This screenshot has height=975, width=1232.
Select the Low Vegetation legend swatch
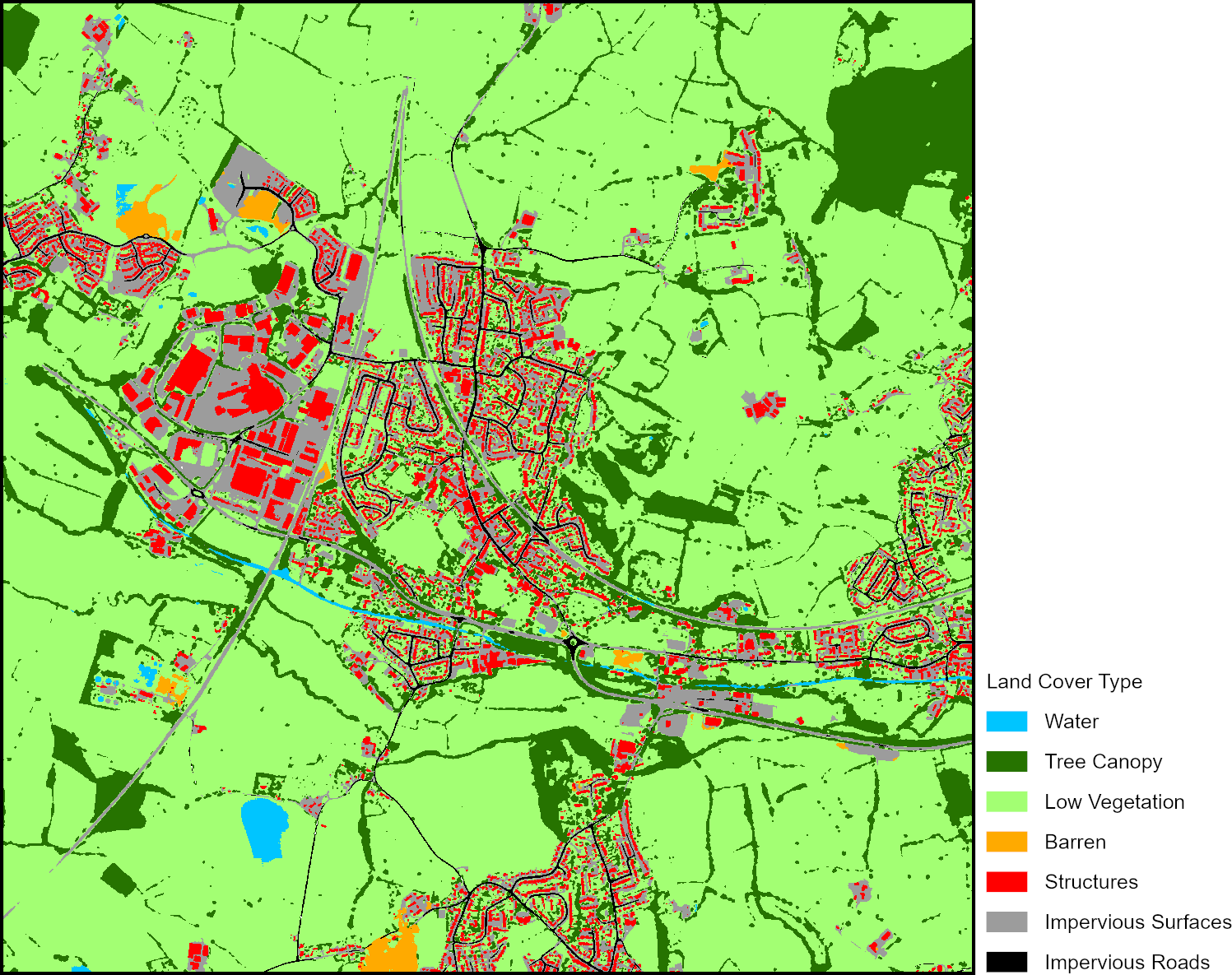point(1007,802)
